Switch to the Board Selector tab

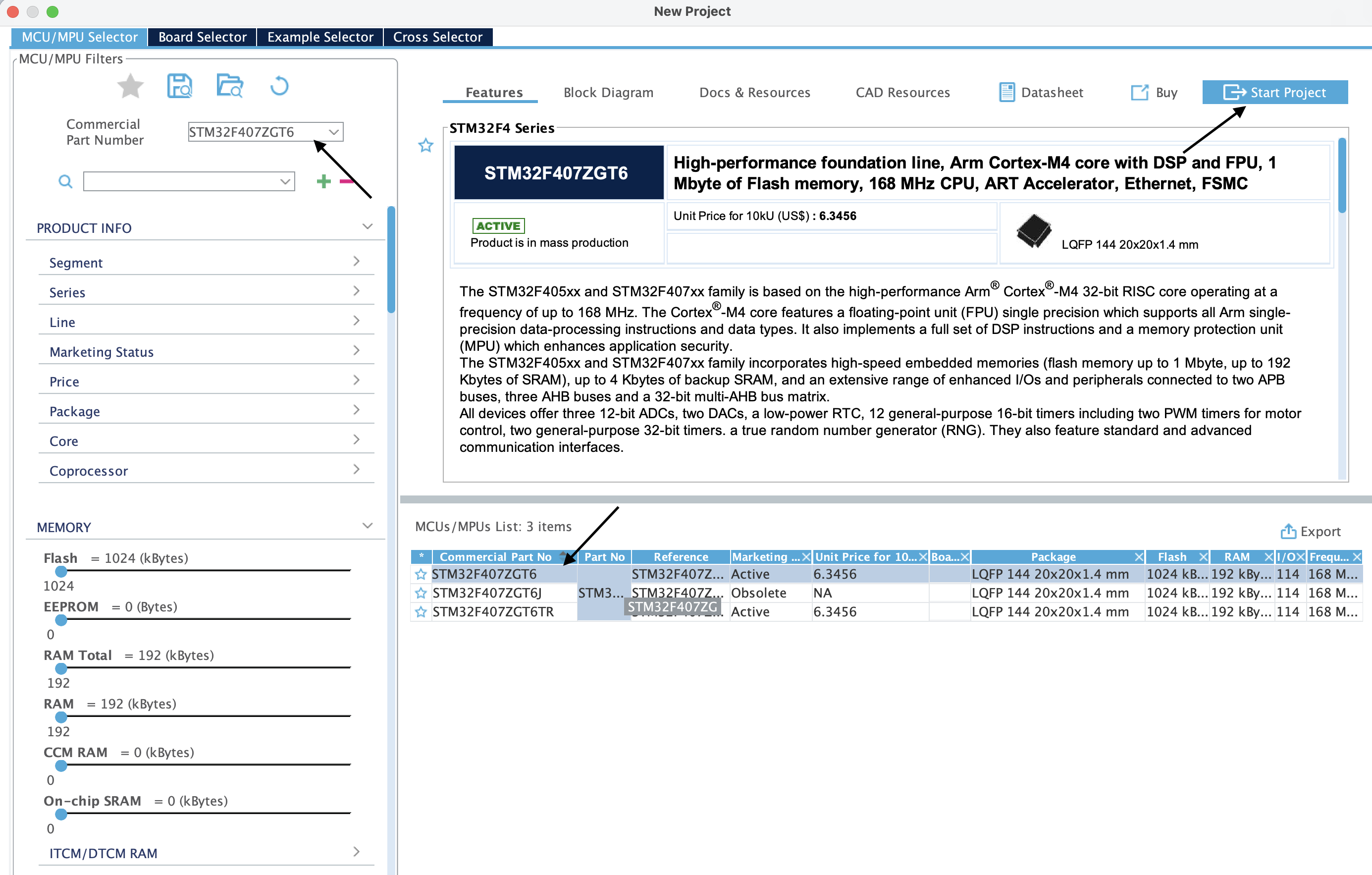click(202, 37)
